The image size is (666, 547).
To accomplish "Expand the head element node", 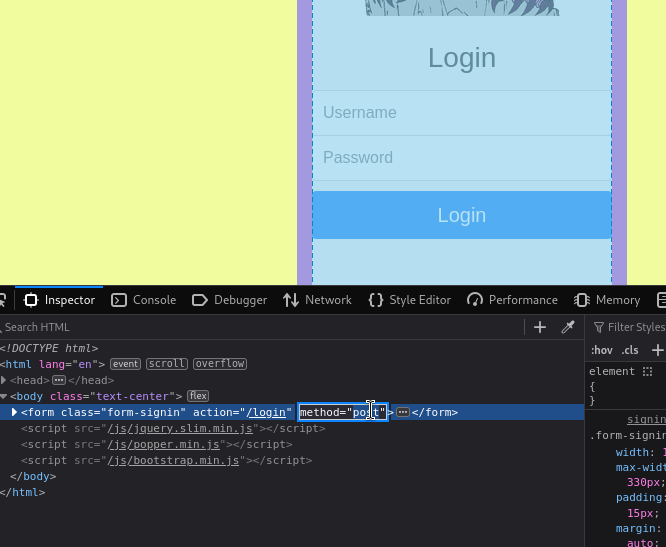I will click(x=3, y=380).
